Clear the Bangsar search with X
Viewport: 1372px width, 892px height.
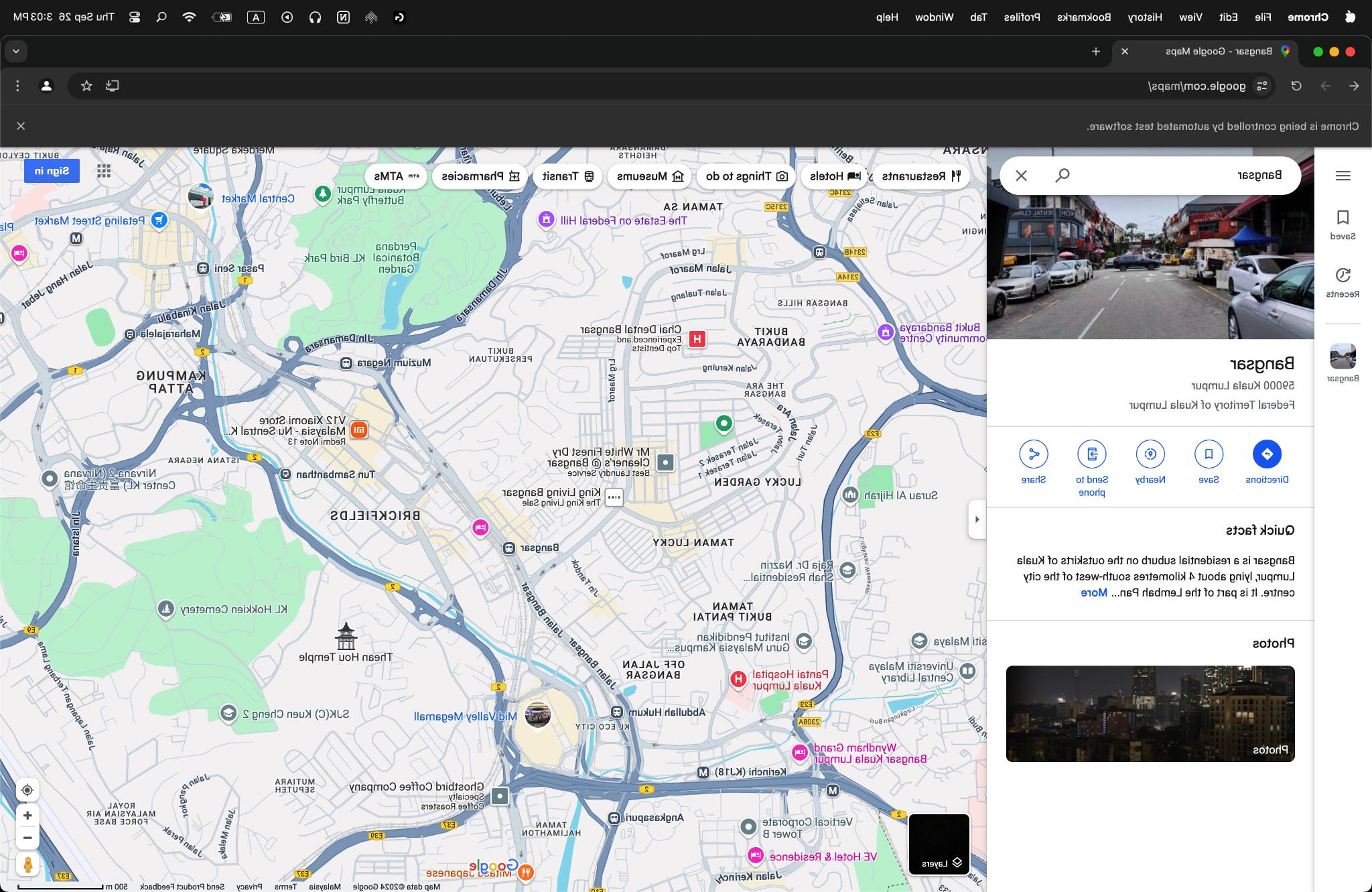pos(1021,176)
